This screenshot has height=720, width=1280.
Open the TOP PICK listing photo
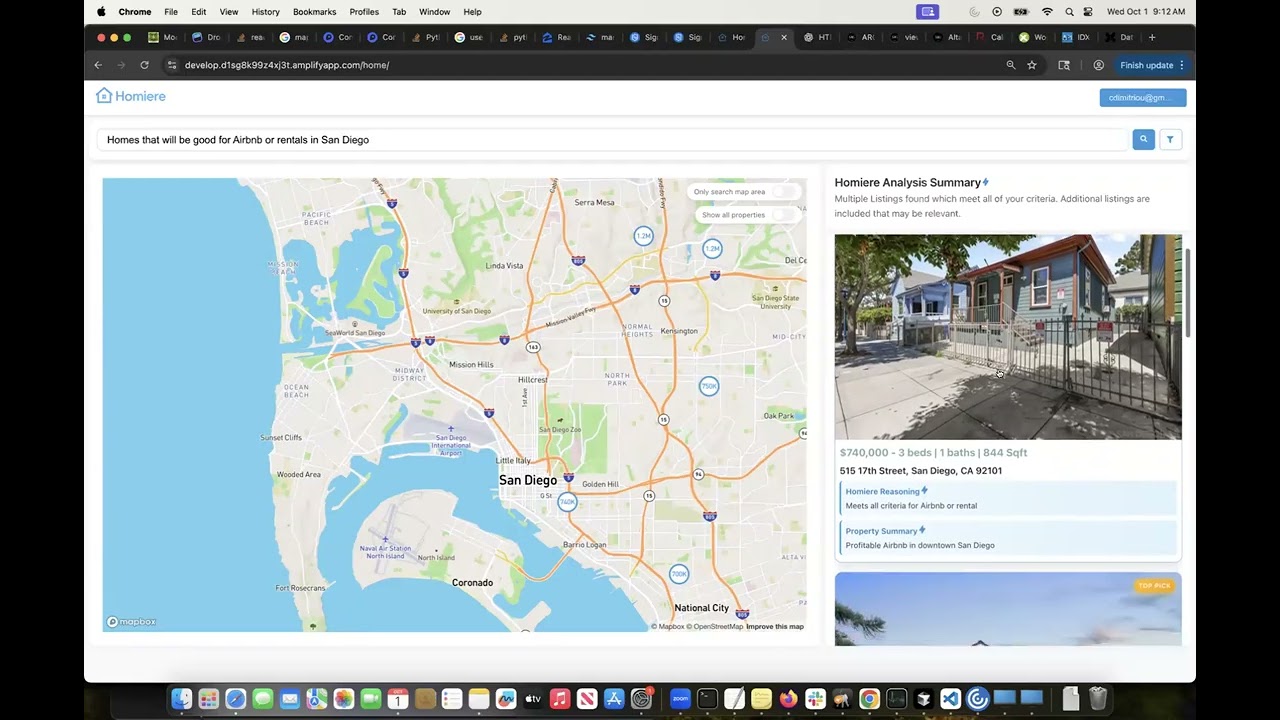pos(1008,609)
